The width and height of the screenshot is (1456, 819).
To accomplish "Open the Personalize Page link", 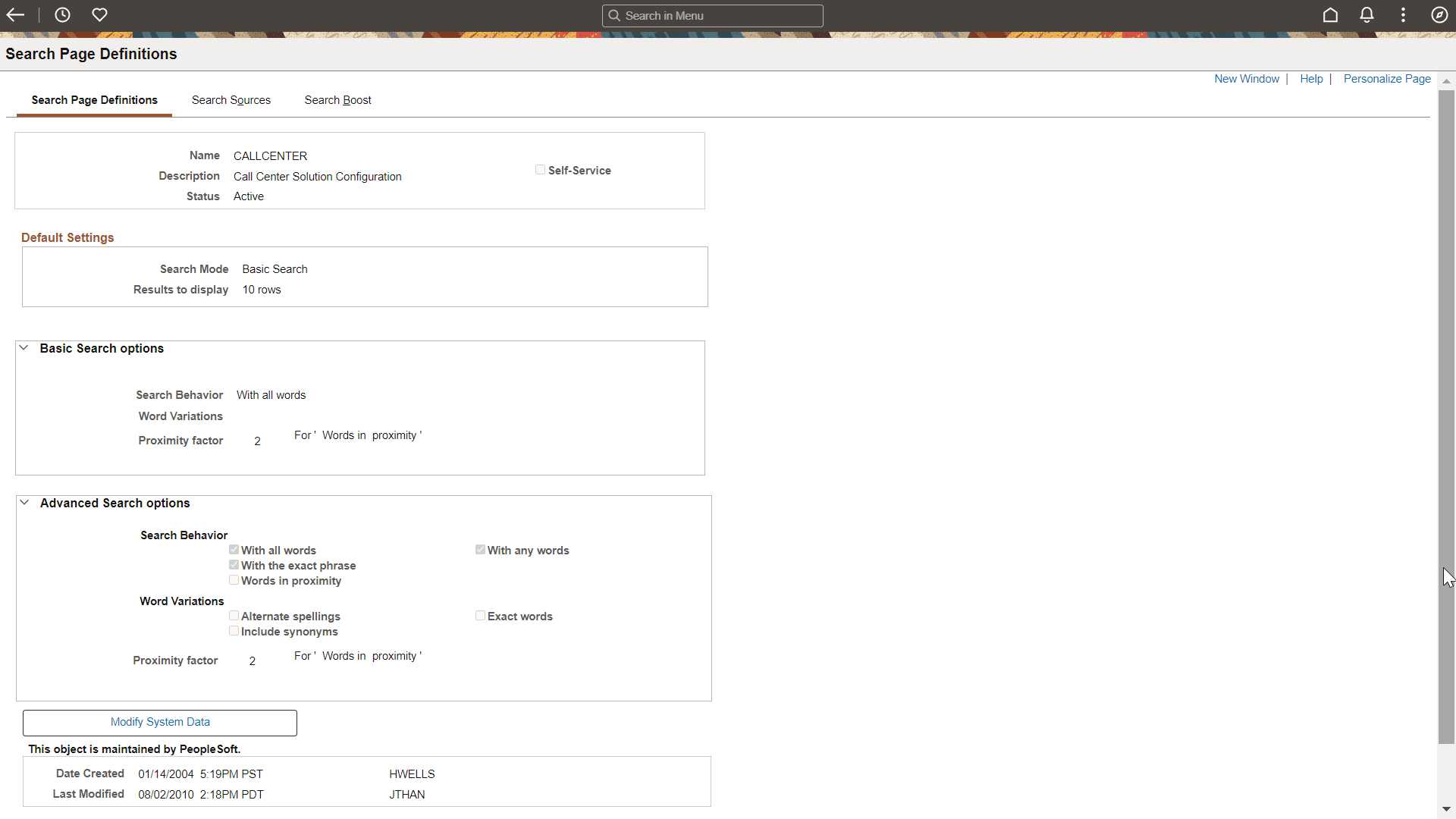I will pyautogui.click(x=1386, y=78).
